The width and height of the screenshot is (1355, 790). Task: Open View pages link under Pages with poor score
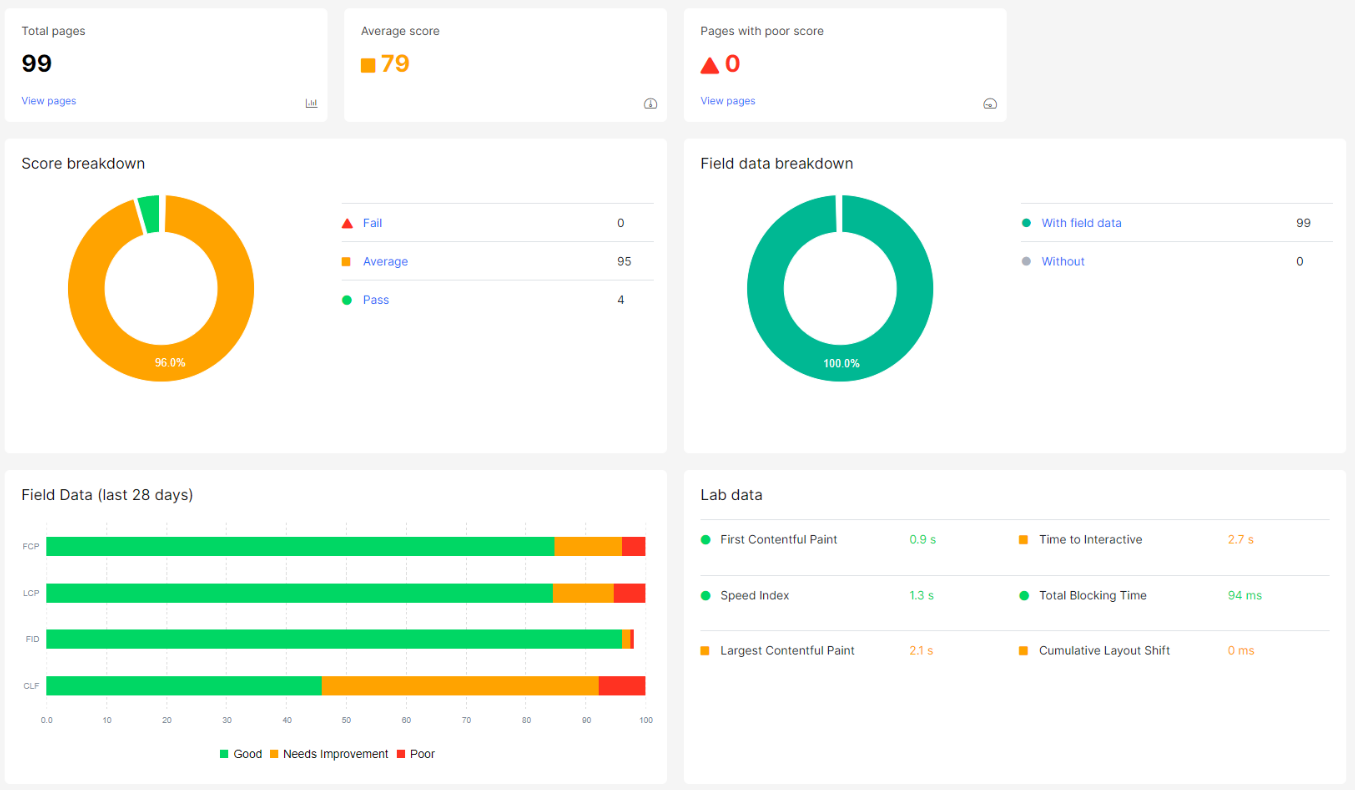tap(728, 101)
